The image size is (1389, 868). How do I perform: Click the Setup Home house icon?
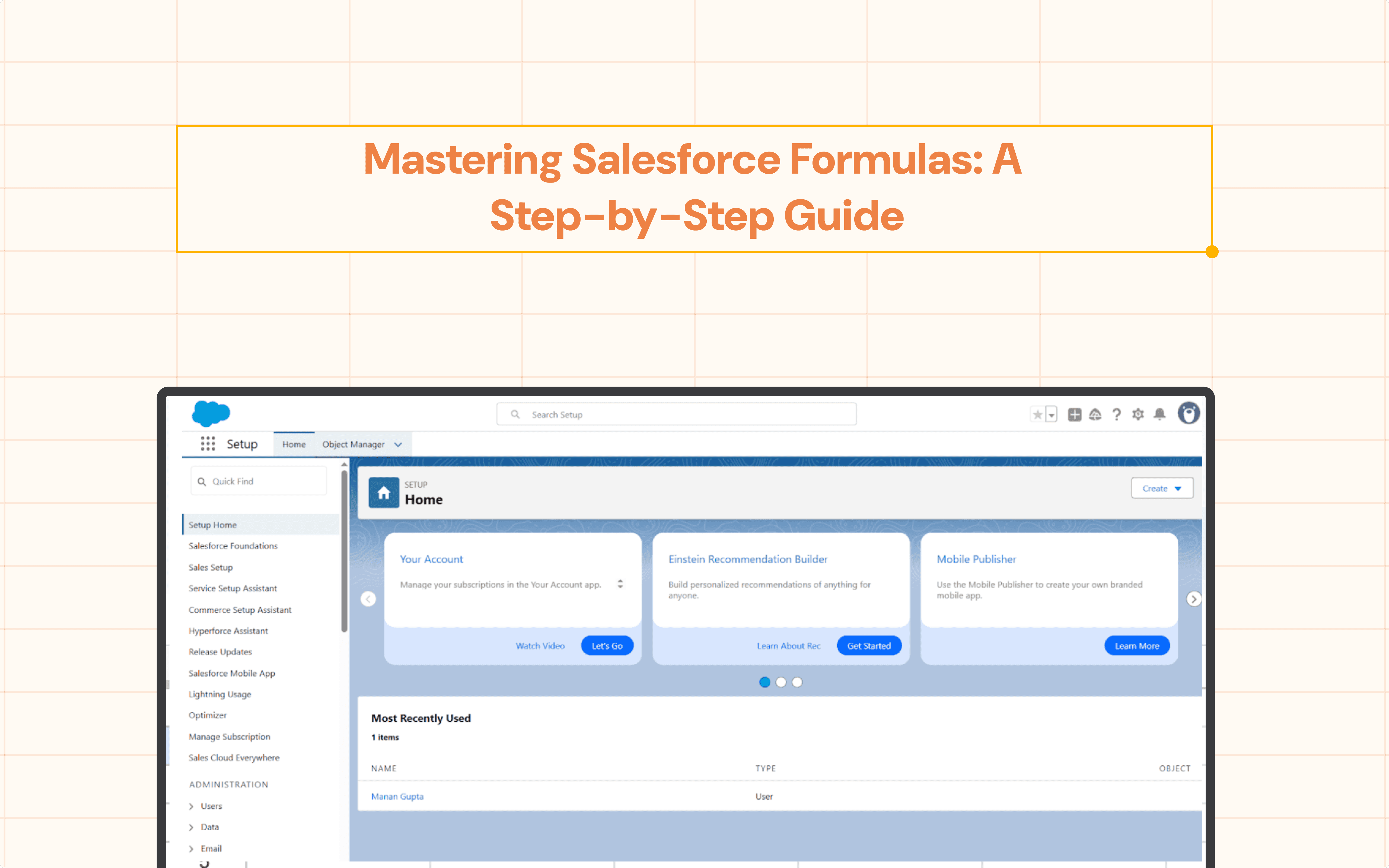pyautogui.click(x=383, y=493)
